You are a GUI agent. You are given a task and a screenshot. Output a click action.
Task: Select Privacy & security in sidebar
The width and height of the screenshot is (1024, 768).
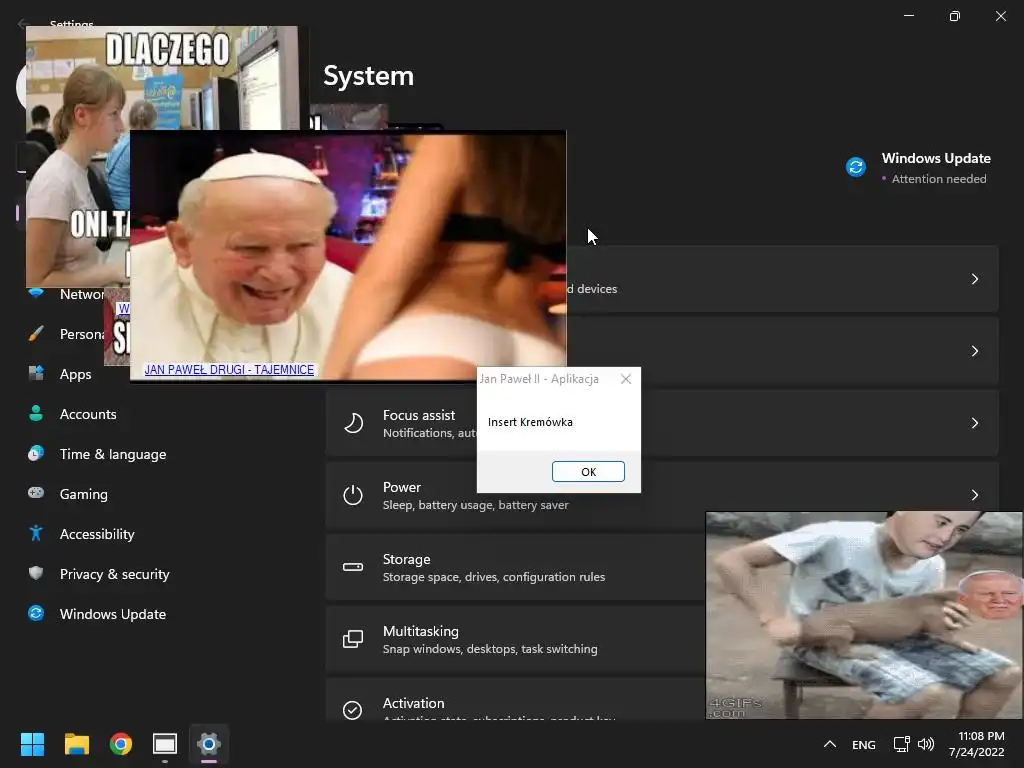pos(114,574)
